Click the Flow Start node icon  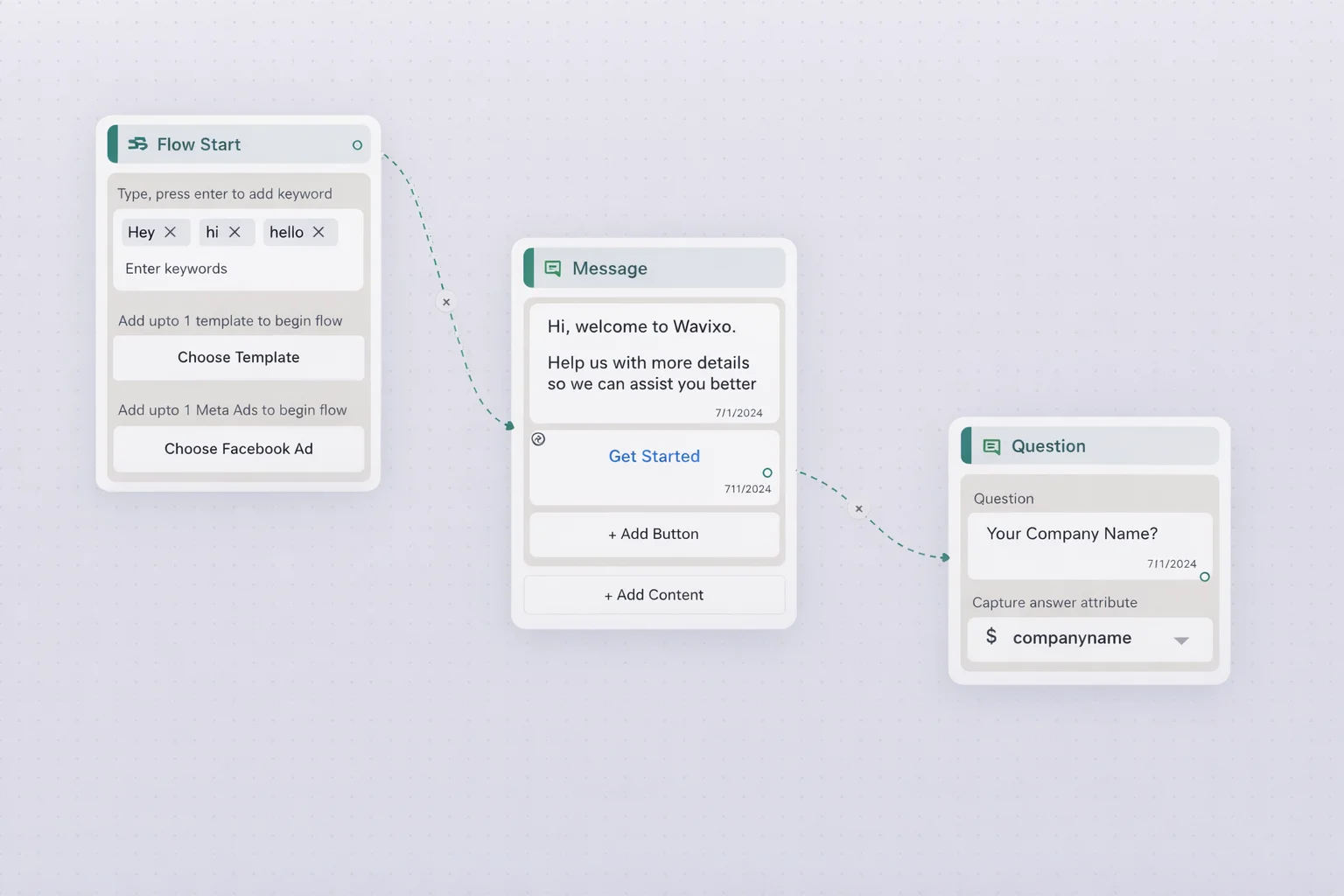[x=137, y=144]
